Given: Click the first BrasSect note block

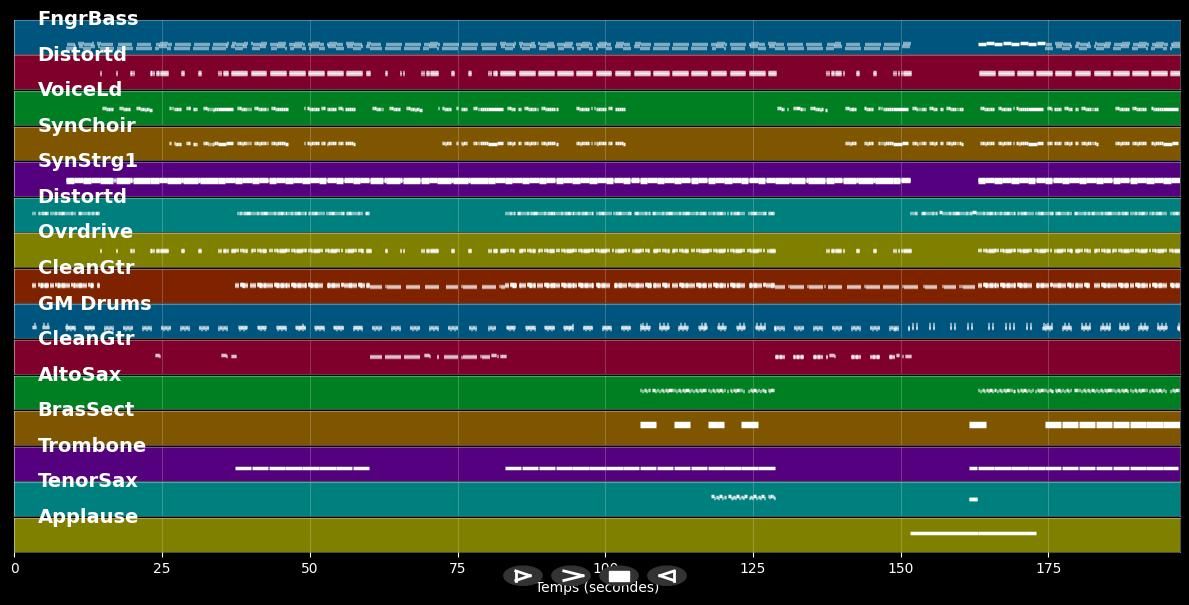Looking at the screenshot, I should pyautogui.click(x=648, y=425).
